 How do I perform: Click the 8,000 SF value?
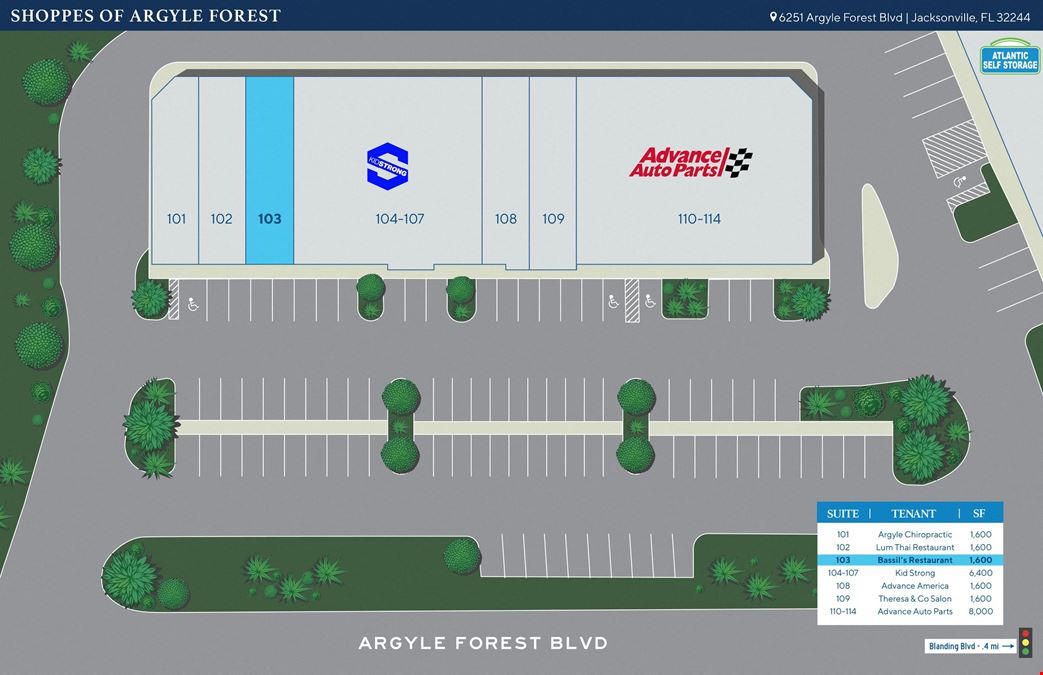[x=980, y=611]
